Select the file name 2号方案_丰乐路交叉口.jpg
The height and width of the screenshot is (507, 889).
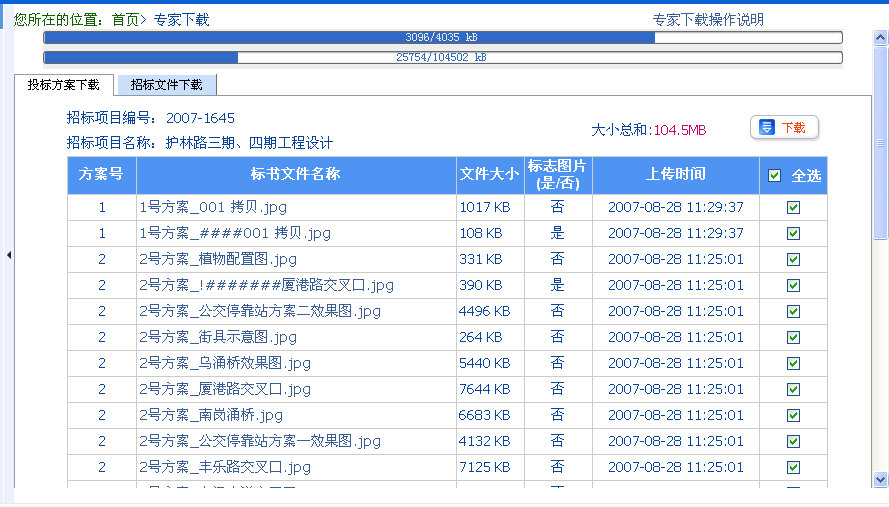pos(225,468)
